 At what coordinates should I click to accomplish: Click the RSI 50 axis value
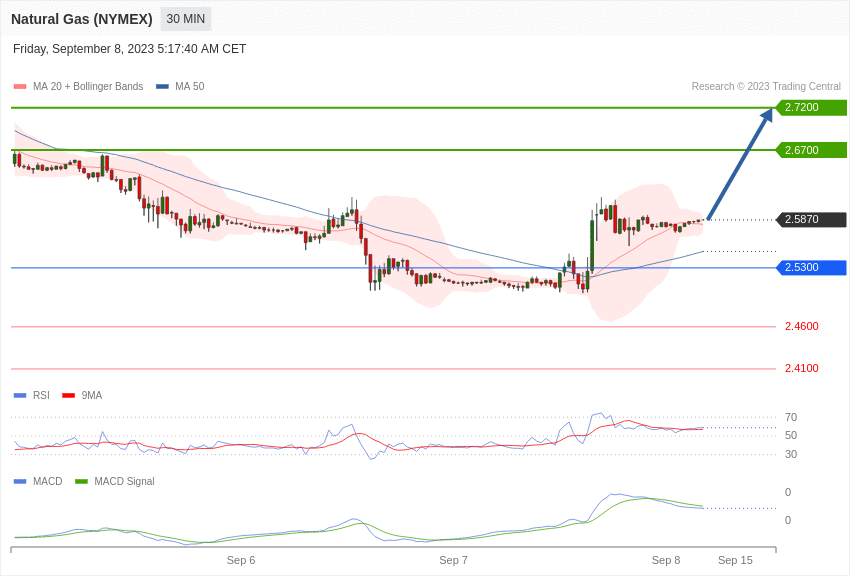[791, 435]
